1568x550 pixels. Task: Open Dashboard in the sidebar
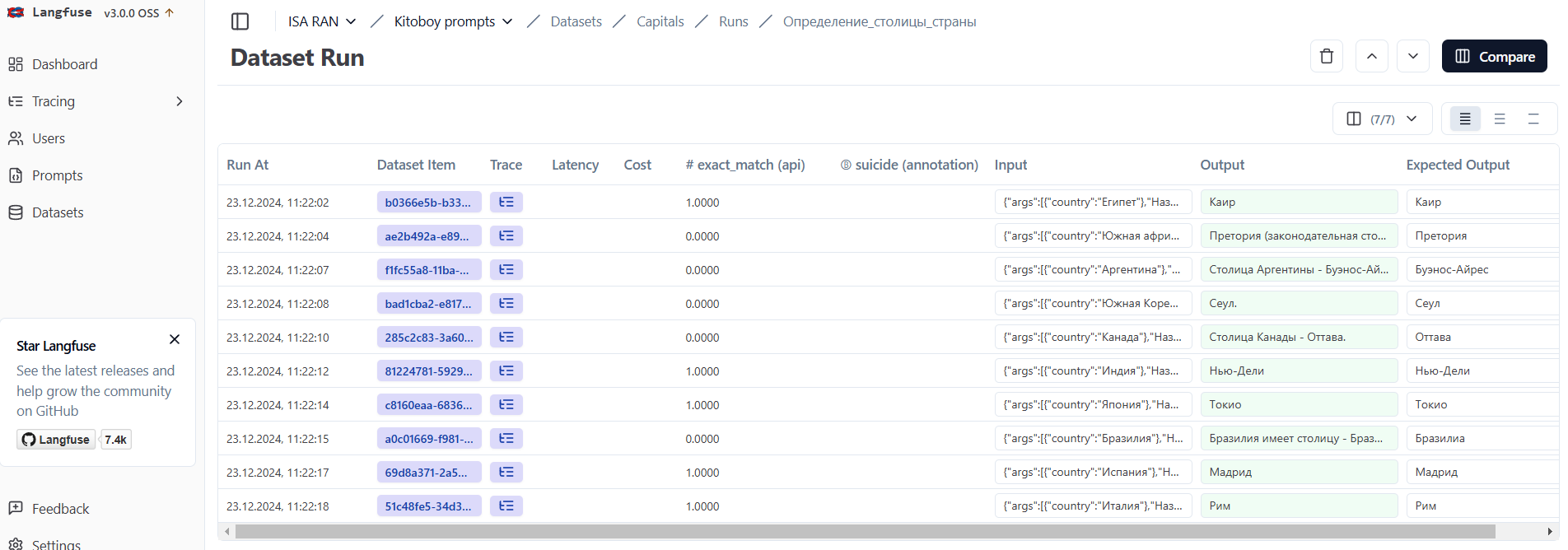[64, 64]
